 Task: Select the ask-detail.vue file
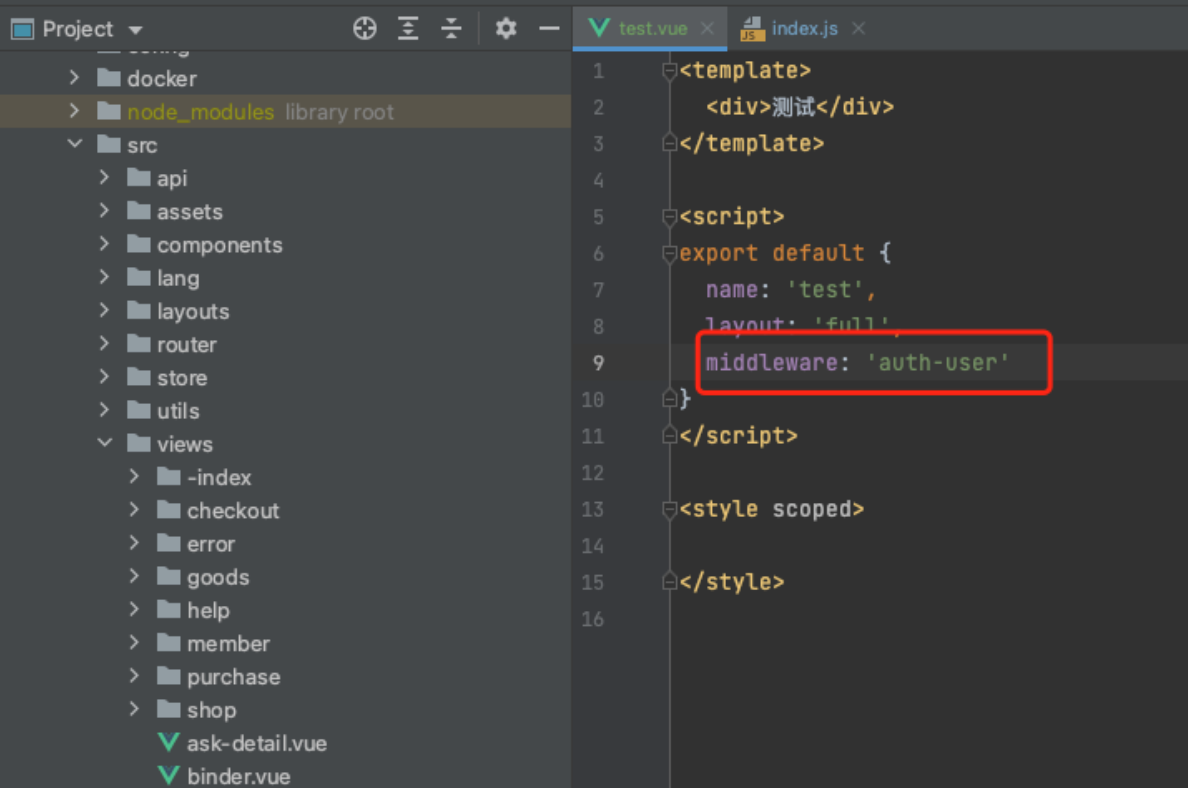coord(257,743)
